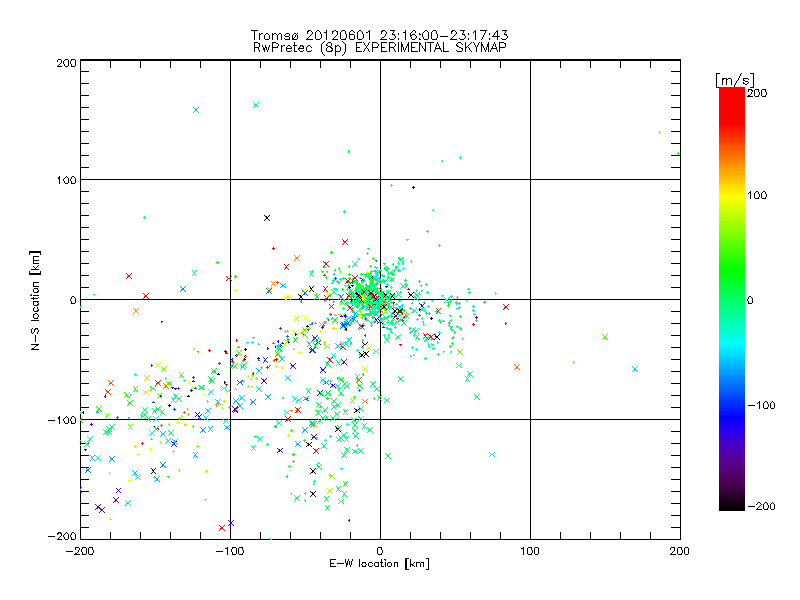800x600 pixels.
Task: Click the 'N-S location [km]' axis label
Action: pyautogui.click(x=35, y=300)
